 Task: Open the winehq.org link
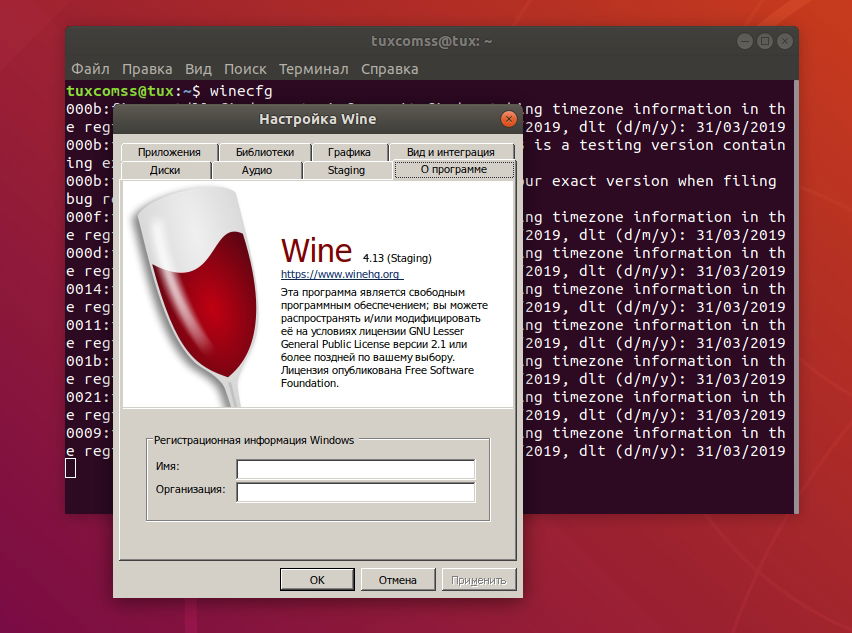(x=342, y=274)
